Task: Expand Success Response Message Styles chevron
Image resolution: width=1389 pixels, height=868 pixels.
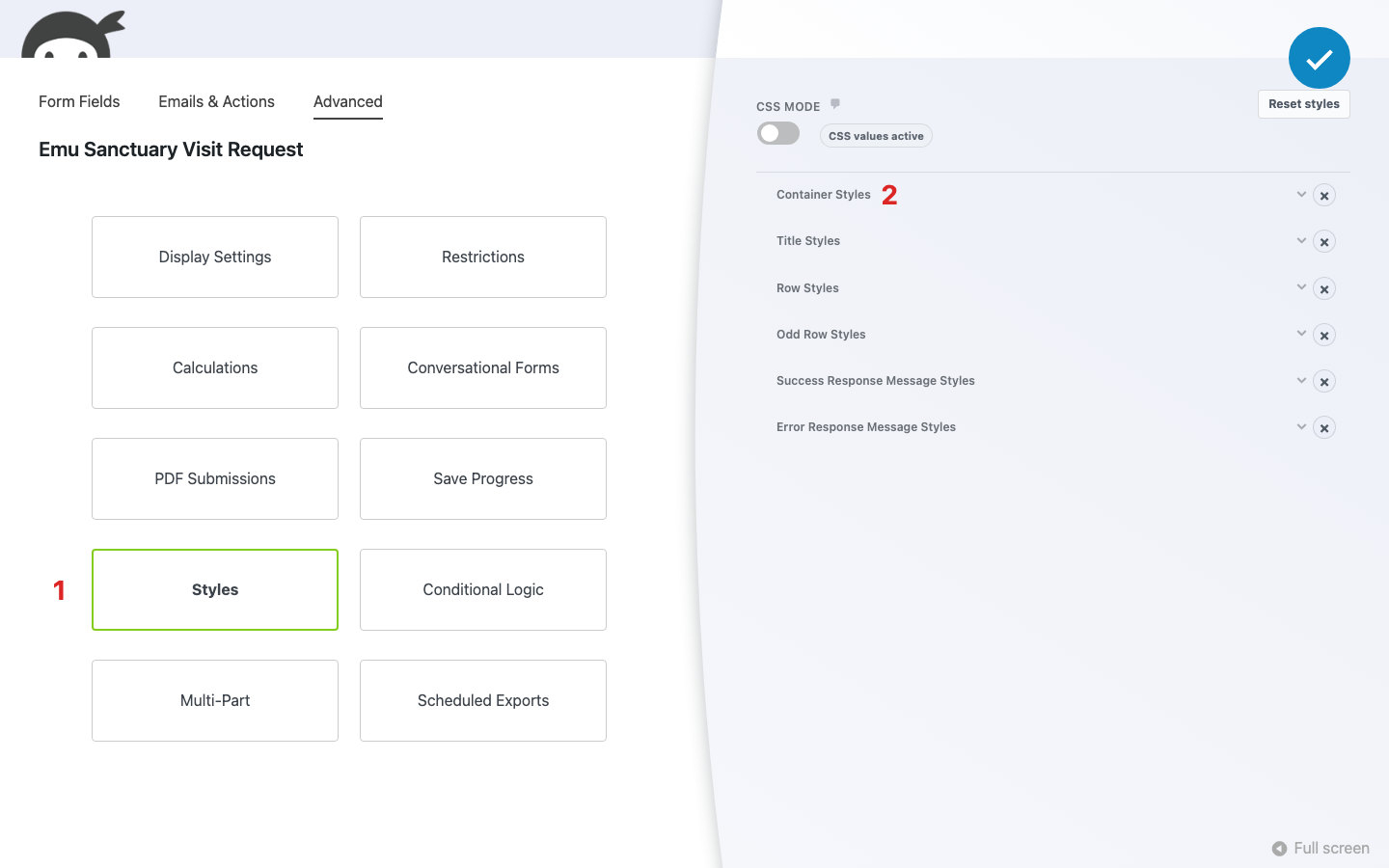Action: tap(1301, 380)
